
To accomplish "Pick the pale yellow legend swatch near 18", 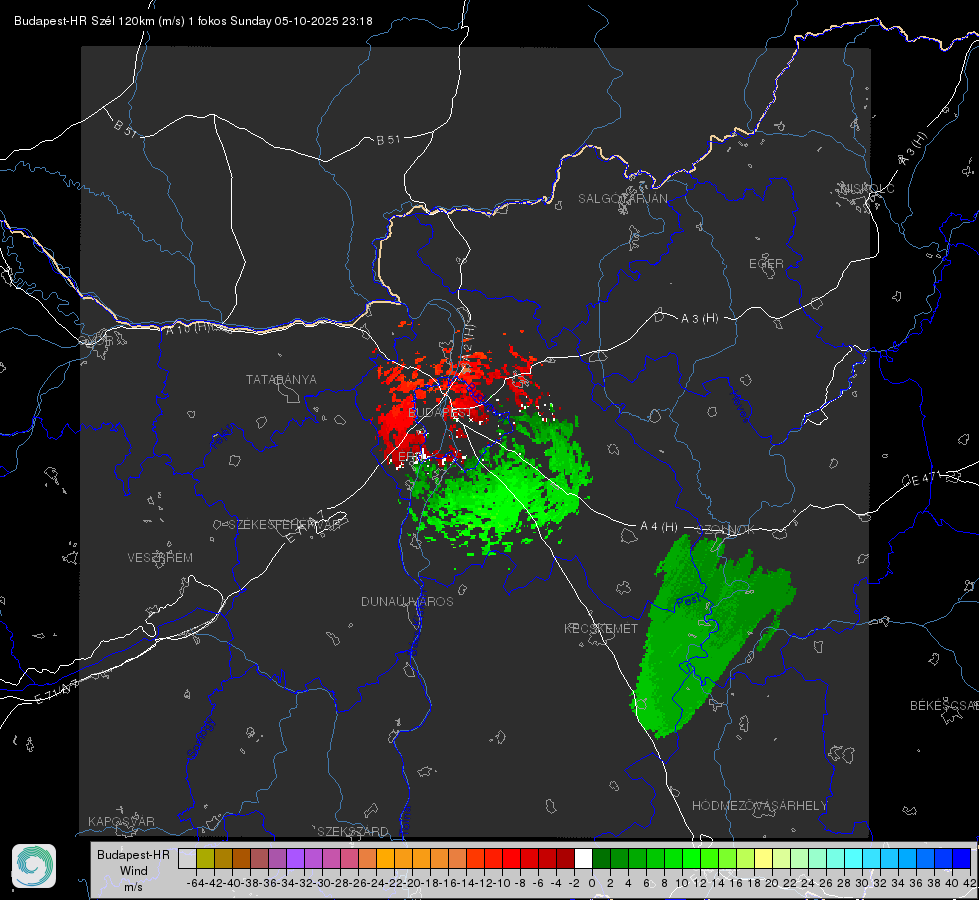I will coord(763,858).
